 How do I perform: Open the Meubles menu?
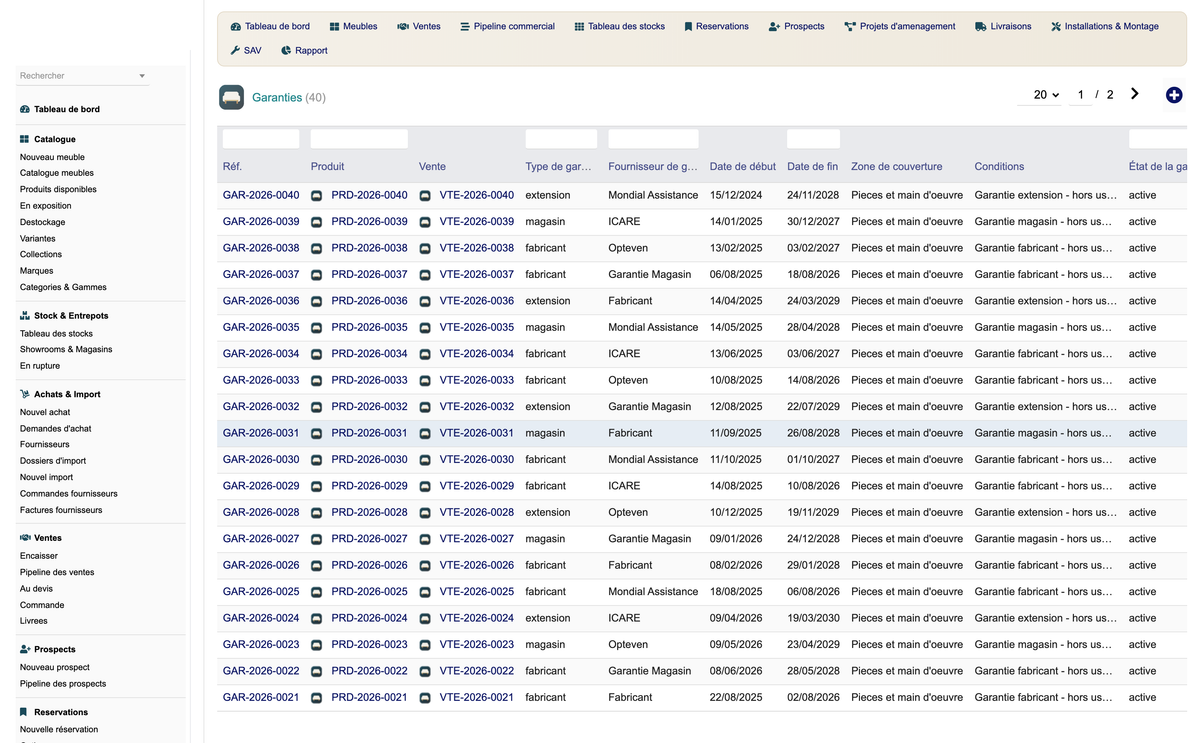[353, 26]
